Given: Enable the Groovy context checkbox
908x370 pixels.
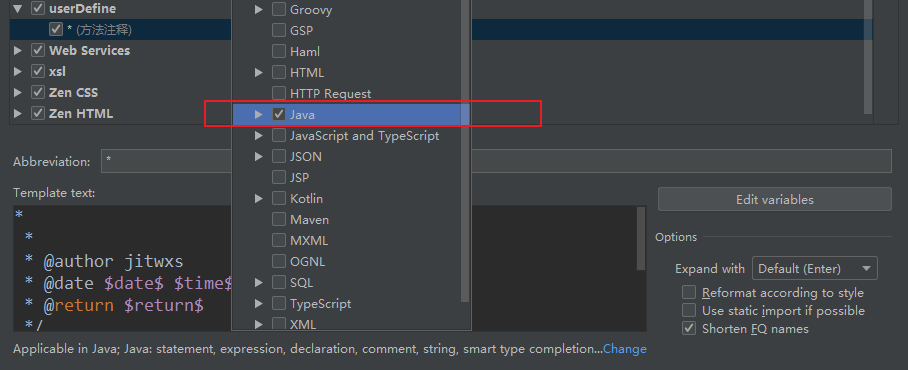Looking at the screenshot, I should click(279, 9).
